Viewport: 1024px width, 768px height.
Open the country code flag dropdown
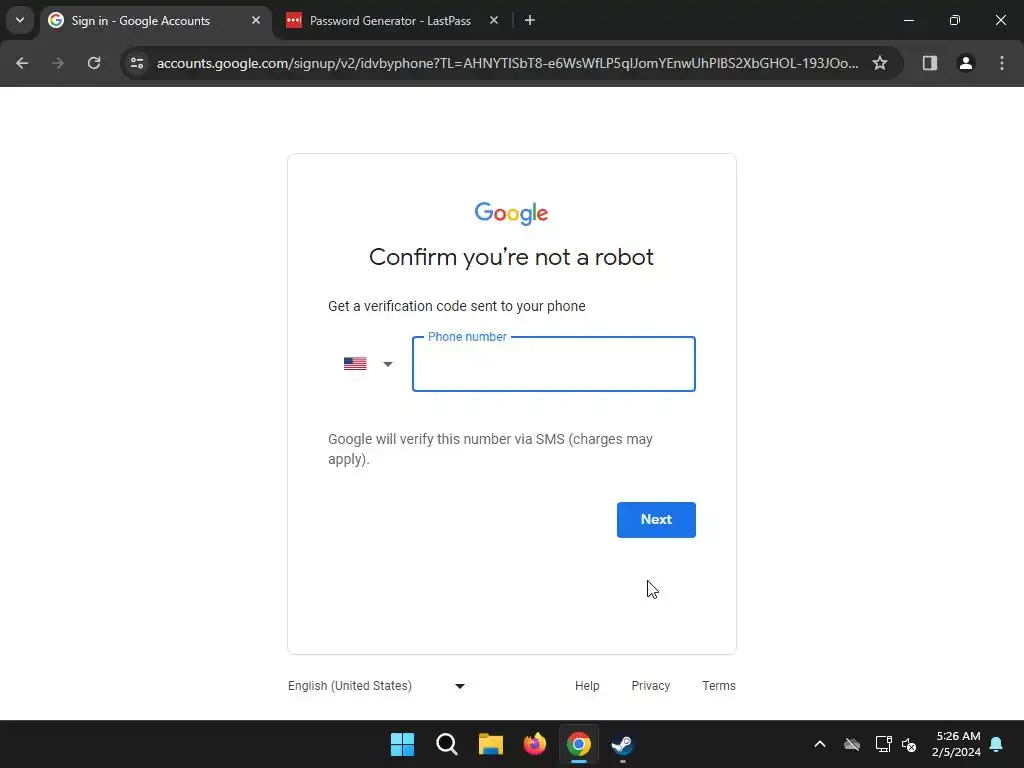(368, 364)
